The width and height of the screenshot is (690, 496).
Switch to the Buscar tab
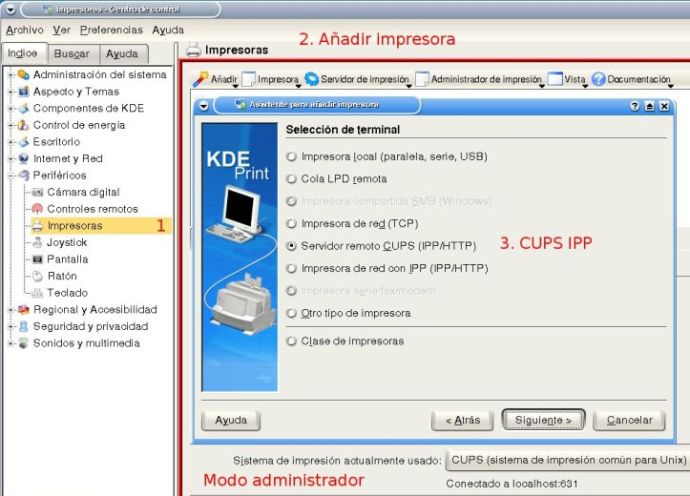(71, 54)
